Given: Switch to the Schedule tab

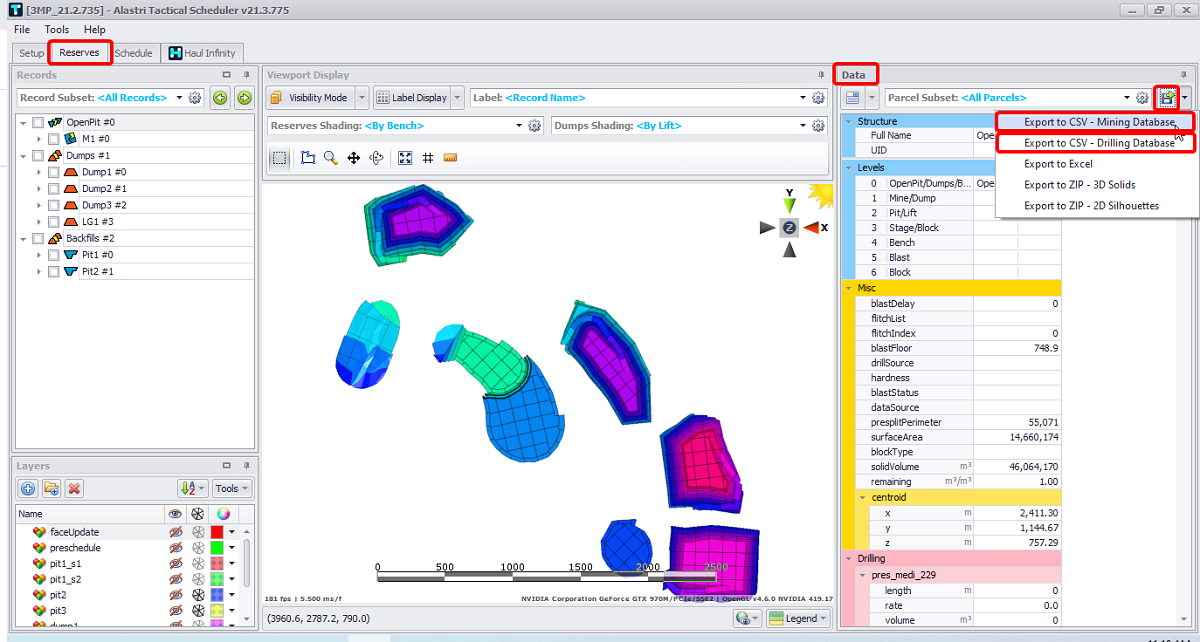Looking at the screenshot, I should coord(133,53).
